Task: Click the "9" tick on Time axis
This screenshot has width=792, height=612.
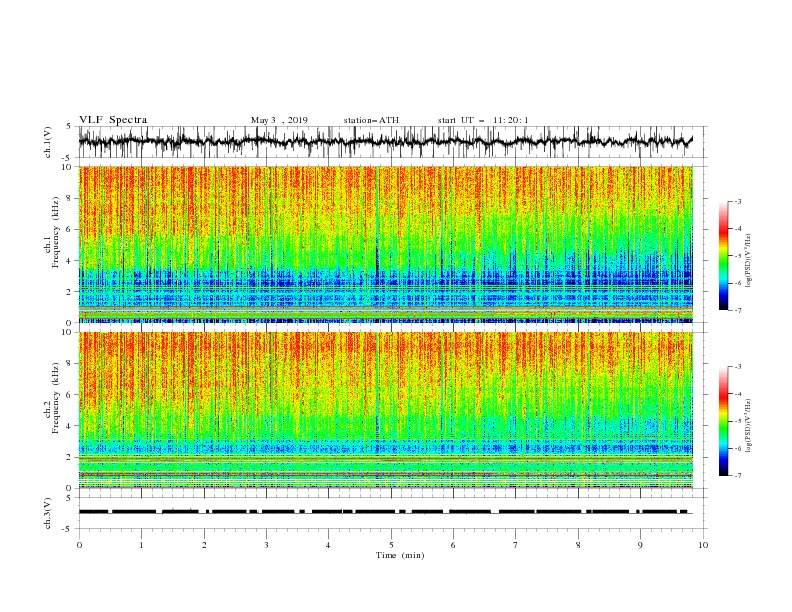Action: pos(640,545)
